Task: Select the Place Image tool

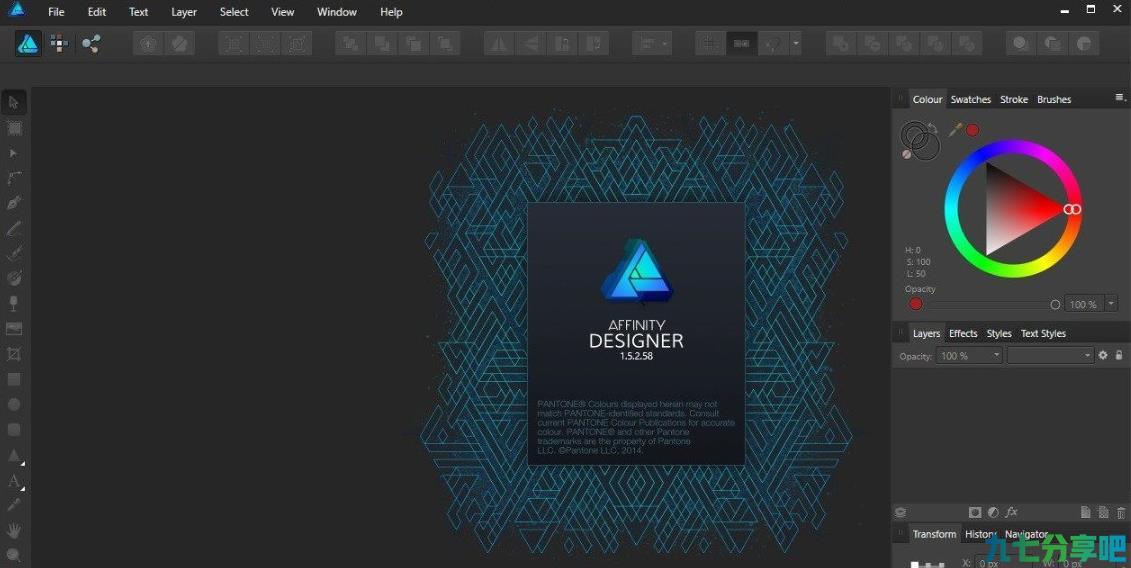Action: (14, 328)
